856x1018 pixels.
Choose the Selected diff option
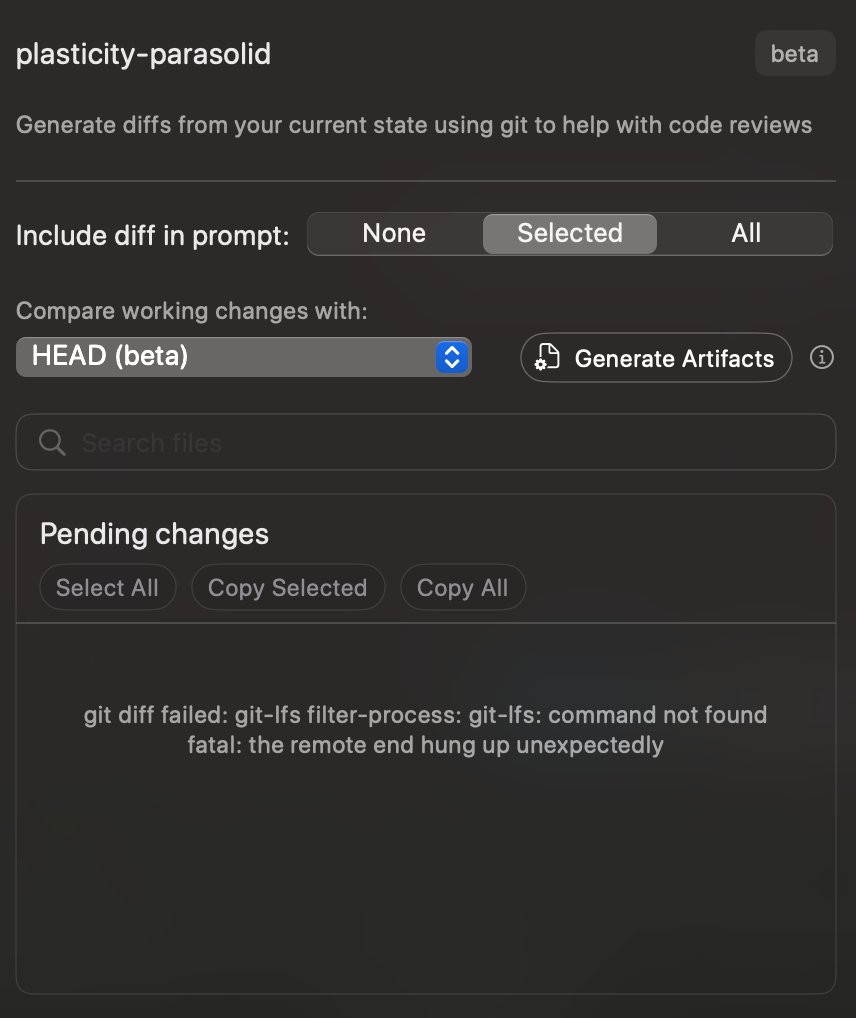coord(570,234)
